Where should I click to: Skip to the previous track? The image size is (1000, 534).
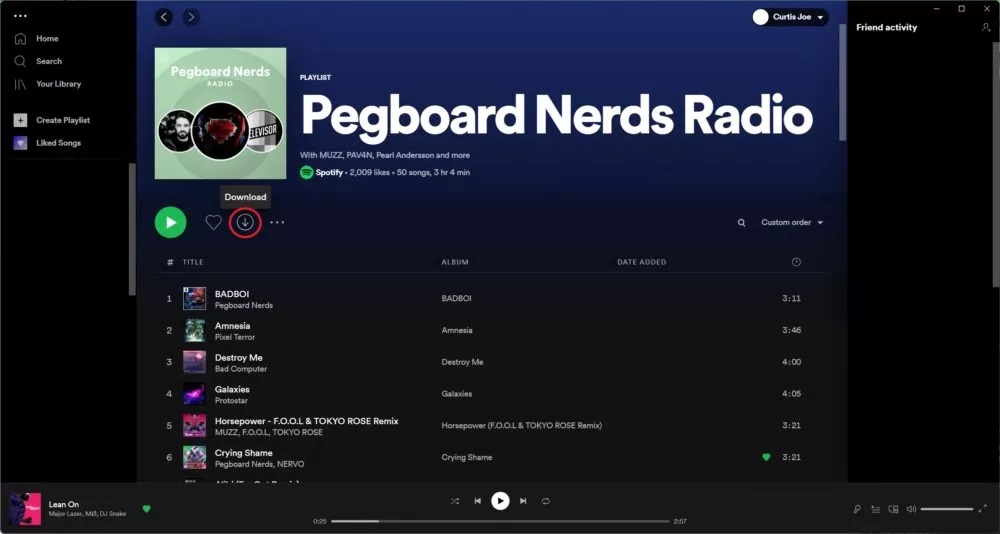point(478,501)
